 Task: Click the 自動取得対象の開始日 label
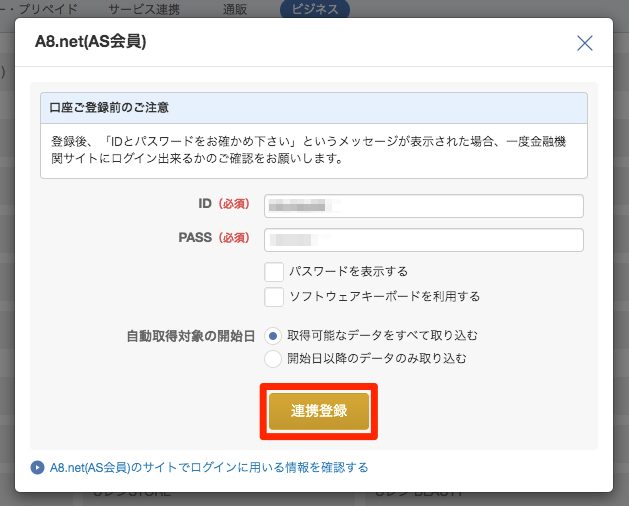(191, 336)
